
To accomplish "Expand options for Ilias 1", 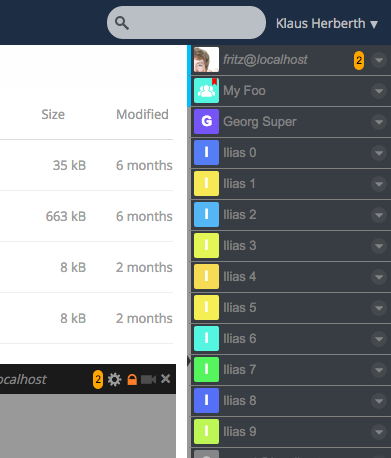I will [x=379, y=184].
